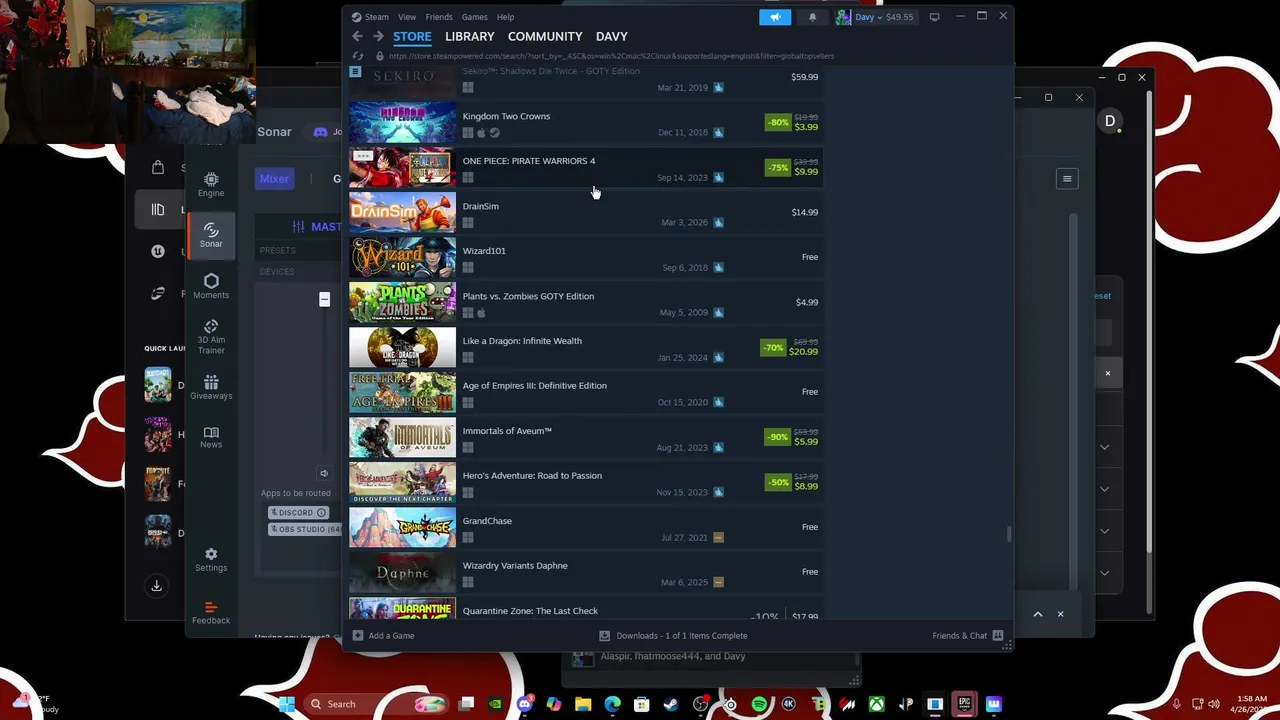Open 3D Aim Trainer in SteelSeries

point(211,337)
